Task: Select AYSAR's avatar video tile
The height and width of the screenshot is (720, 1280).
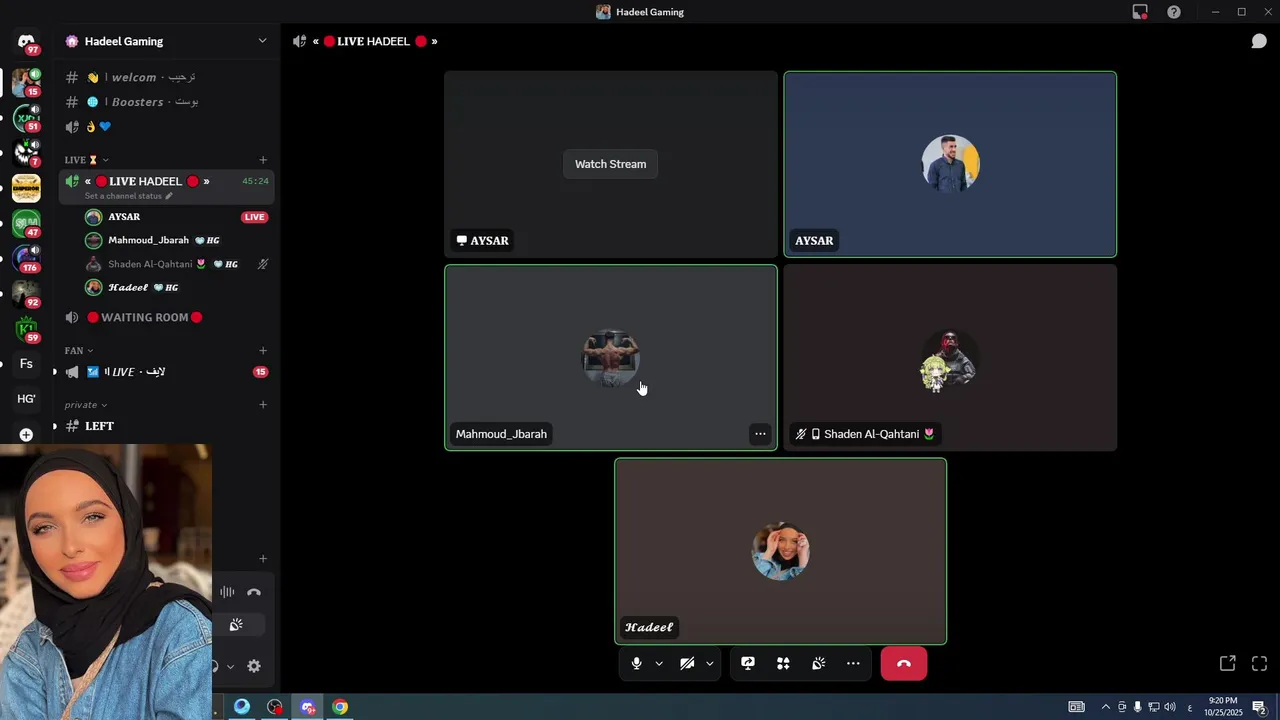Action: (x=950, y=164)
